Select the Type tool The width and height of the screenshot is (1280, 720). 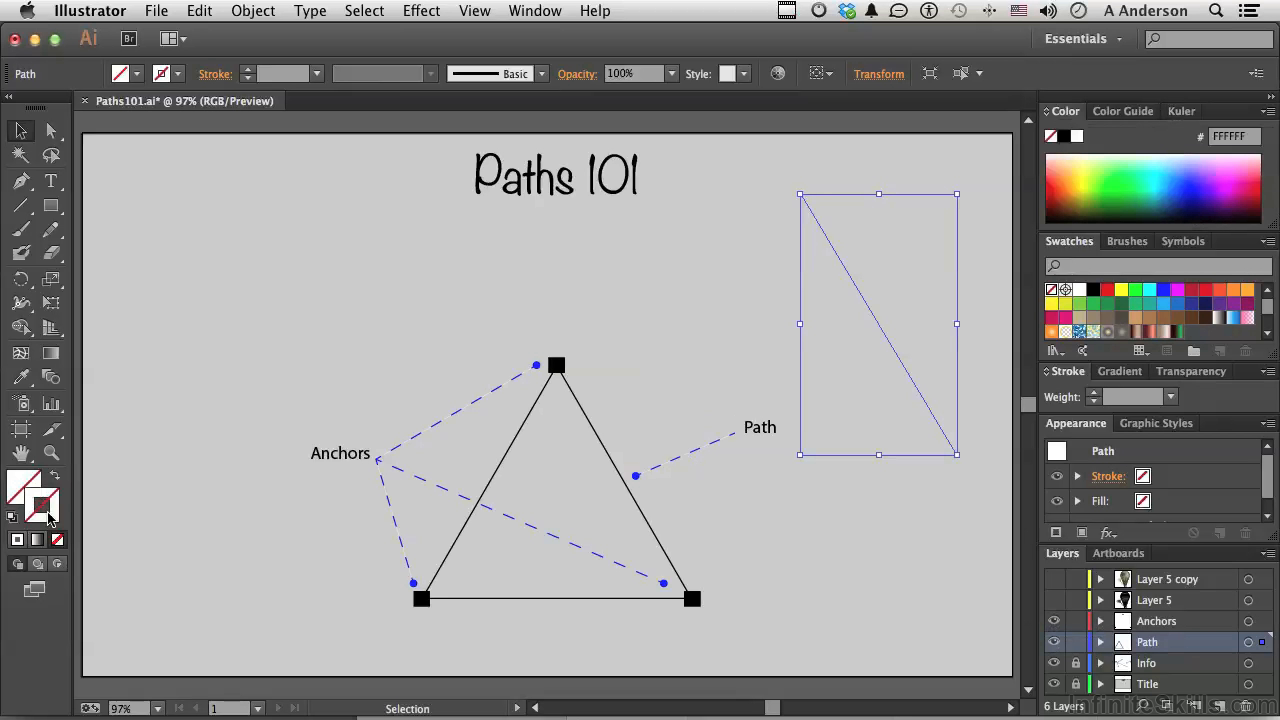51,181
